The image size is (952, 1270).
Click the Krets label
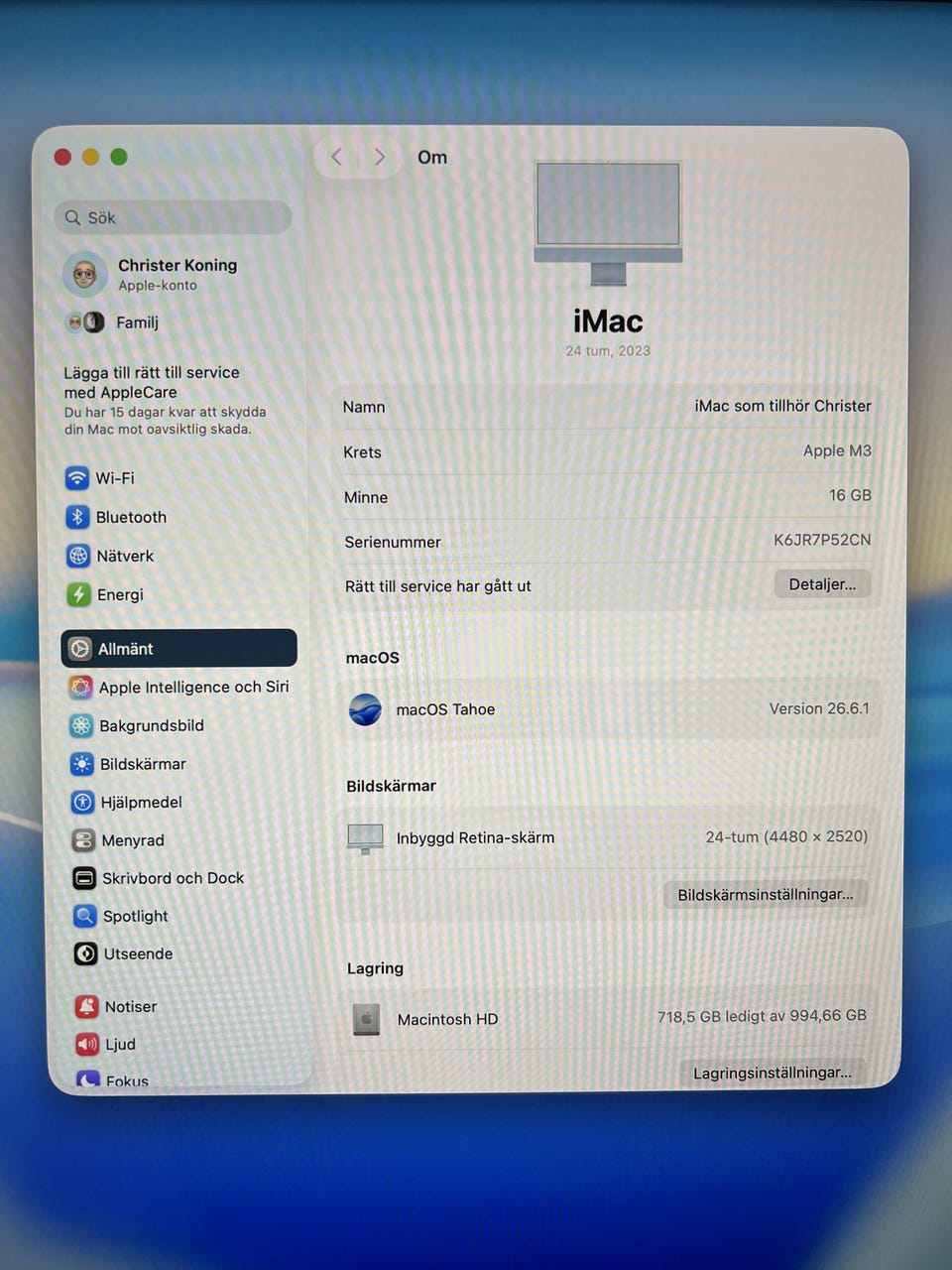[x=362, y=452]
